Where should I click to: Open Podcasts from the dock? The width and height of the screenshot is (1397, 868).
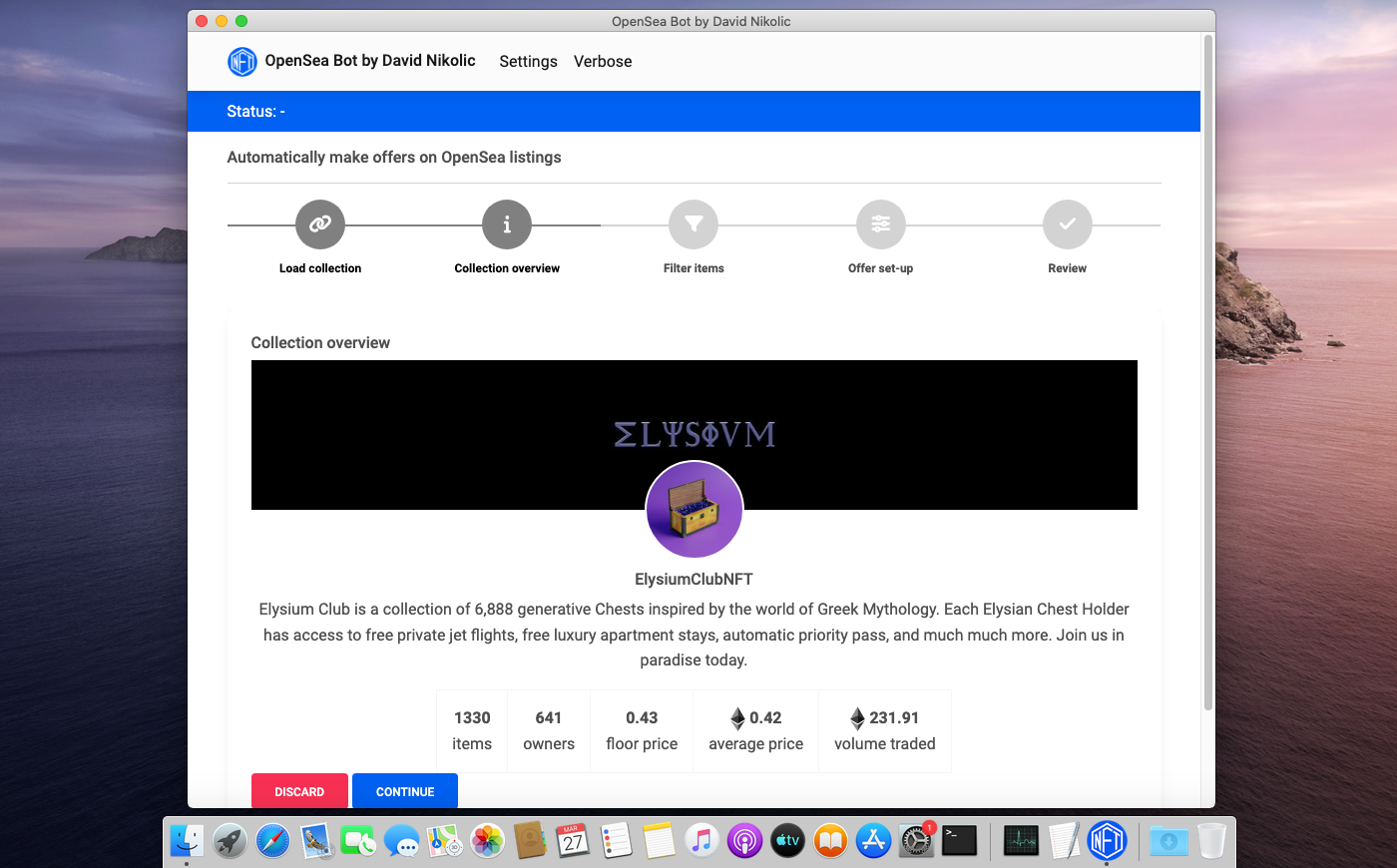[744, 841]
